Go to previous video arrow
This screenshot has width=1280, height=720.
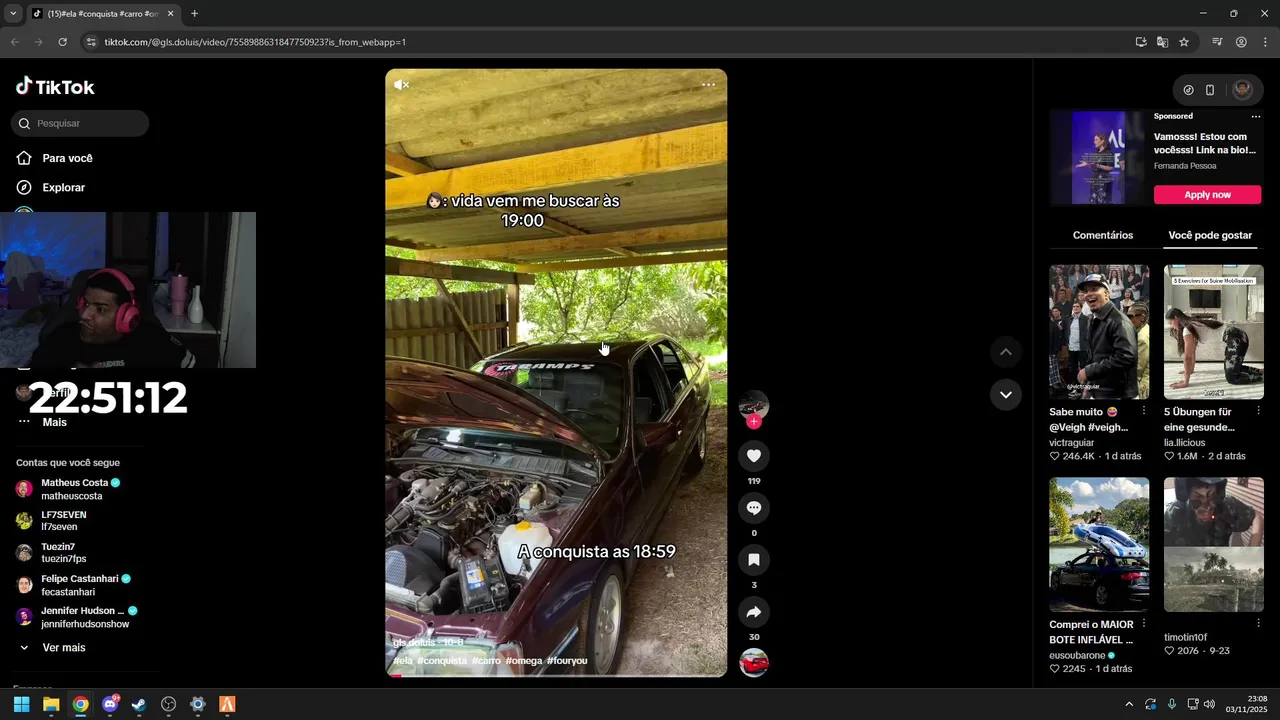[x=1006, y=352]
